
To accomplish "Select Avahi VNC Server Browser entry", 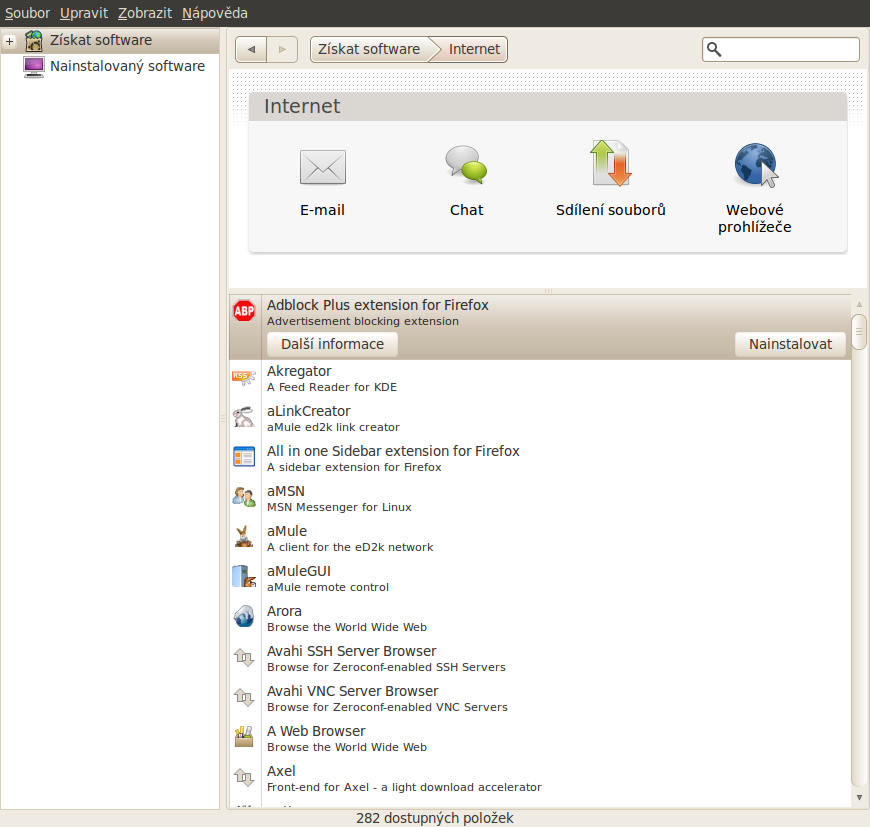I will tap(540, 698).
